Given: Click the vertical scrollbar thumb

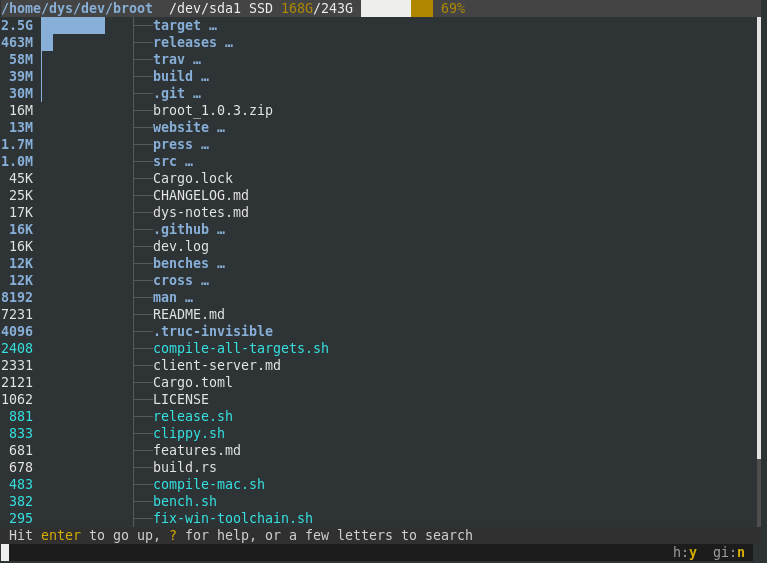Looking at the screenshot, I should click(759, 238).
